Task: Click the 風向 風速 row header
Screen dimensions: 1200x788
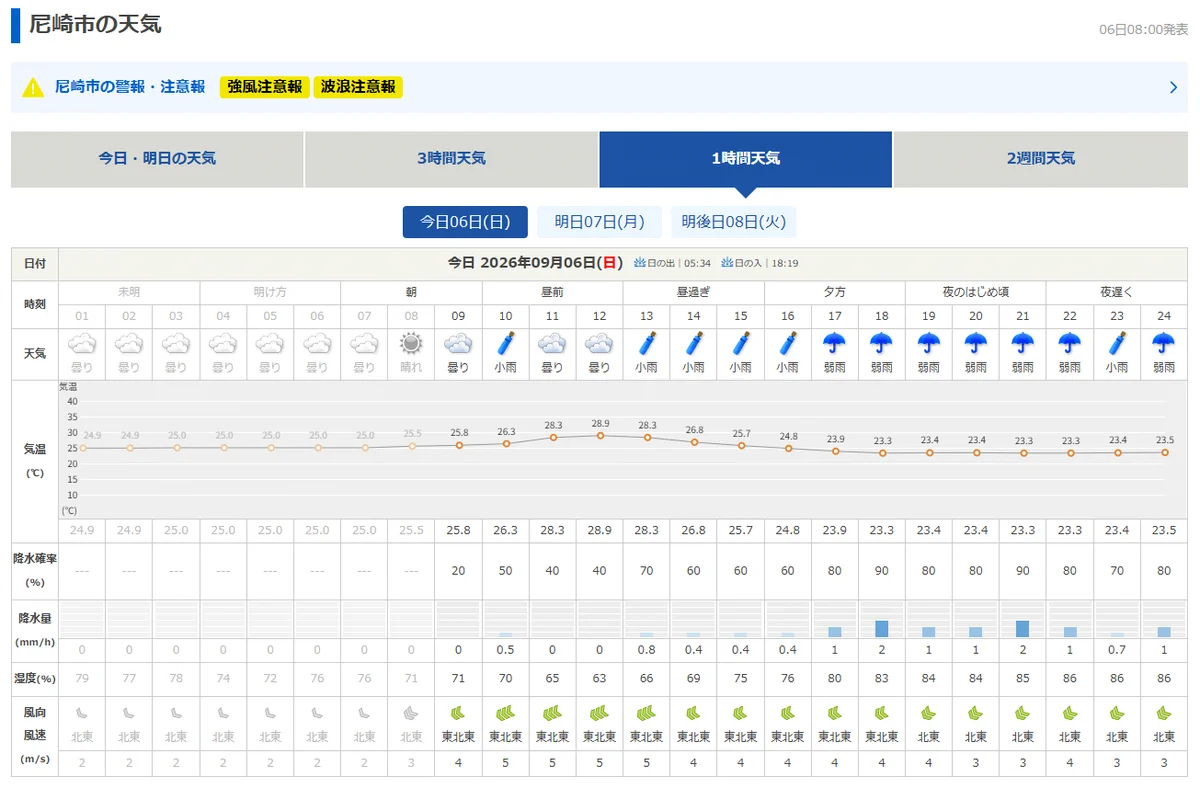Action: [x=35, y=736]
